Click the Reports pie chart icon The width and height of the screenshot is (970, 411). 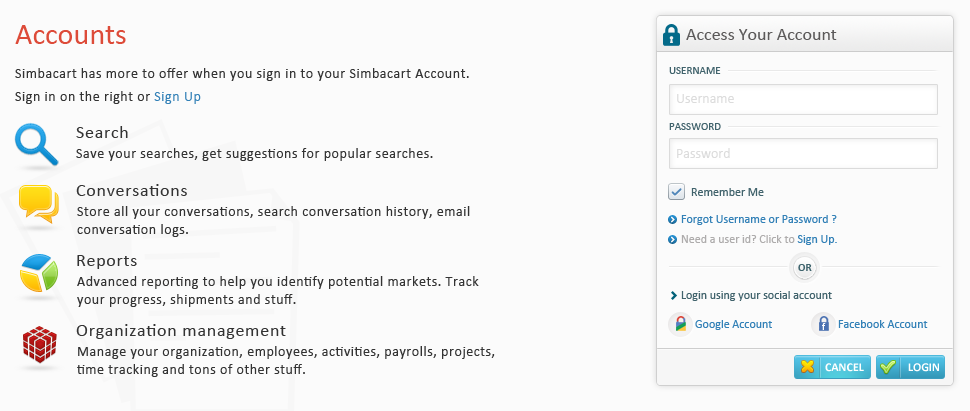[x=39, y=272]
